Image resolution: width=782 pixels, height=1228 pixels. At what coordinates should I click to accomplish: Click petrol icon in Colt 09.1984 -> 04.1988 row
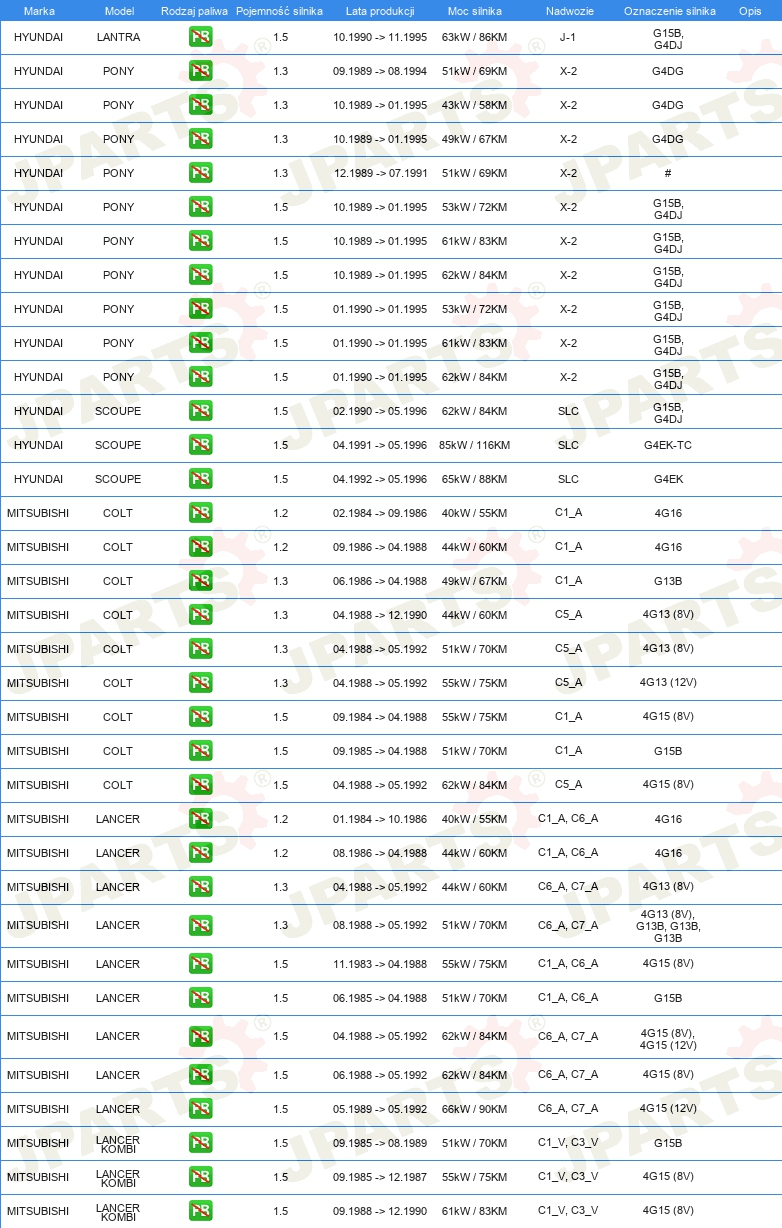coord(200,718)
